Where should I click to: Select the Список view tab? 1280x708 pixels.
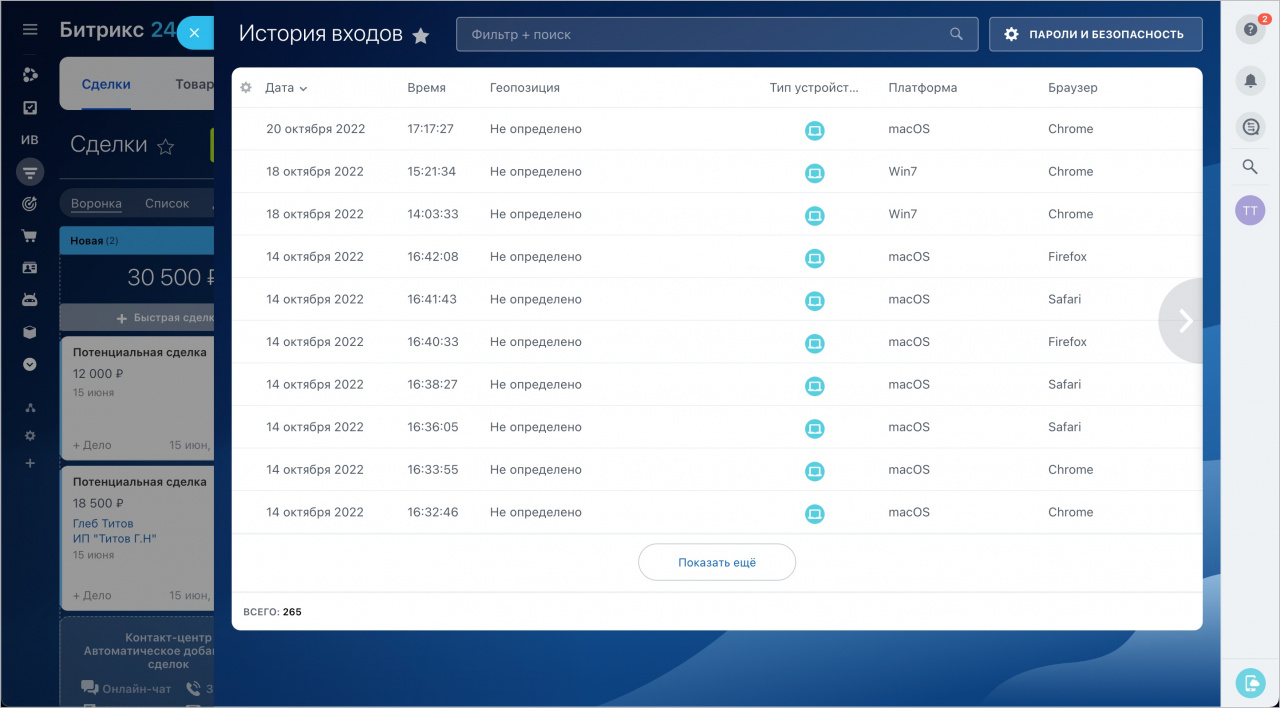point(167,203)
